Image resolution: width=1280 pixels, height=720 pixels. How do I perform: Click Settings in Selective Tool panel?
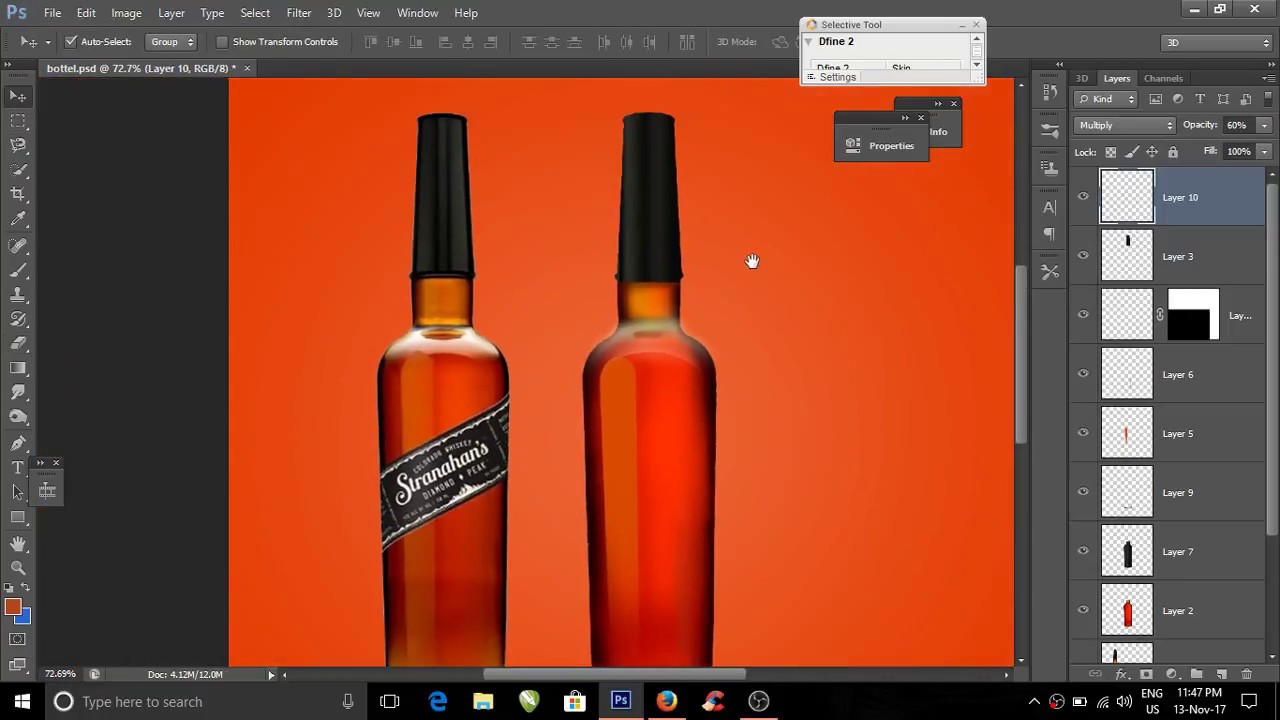click(x=837, y=77)
